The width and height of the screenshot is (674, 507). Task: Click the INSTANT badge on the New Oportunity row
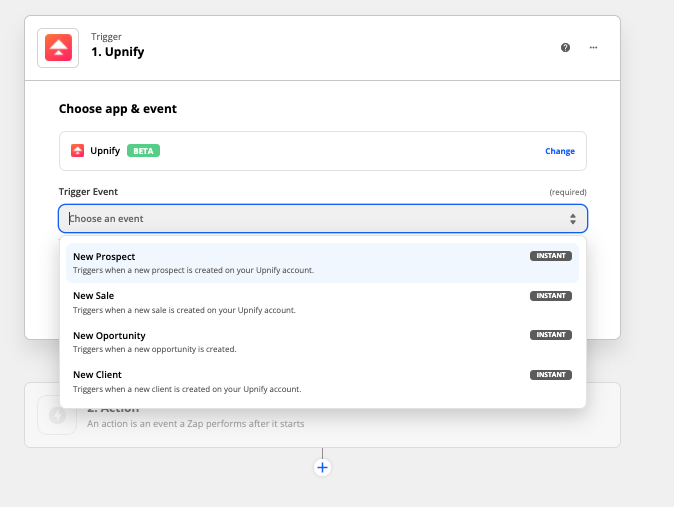coord(551,335)
